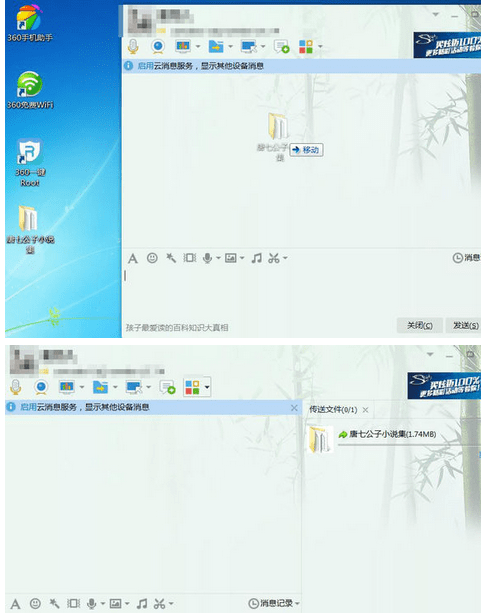Create discussion group in bottom chat window
This screenshot has height=613, width=481.
pyautogui.click(x=167, y=387)
